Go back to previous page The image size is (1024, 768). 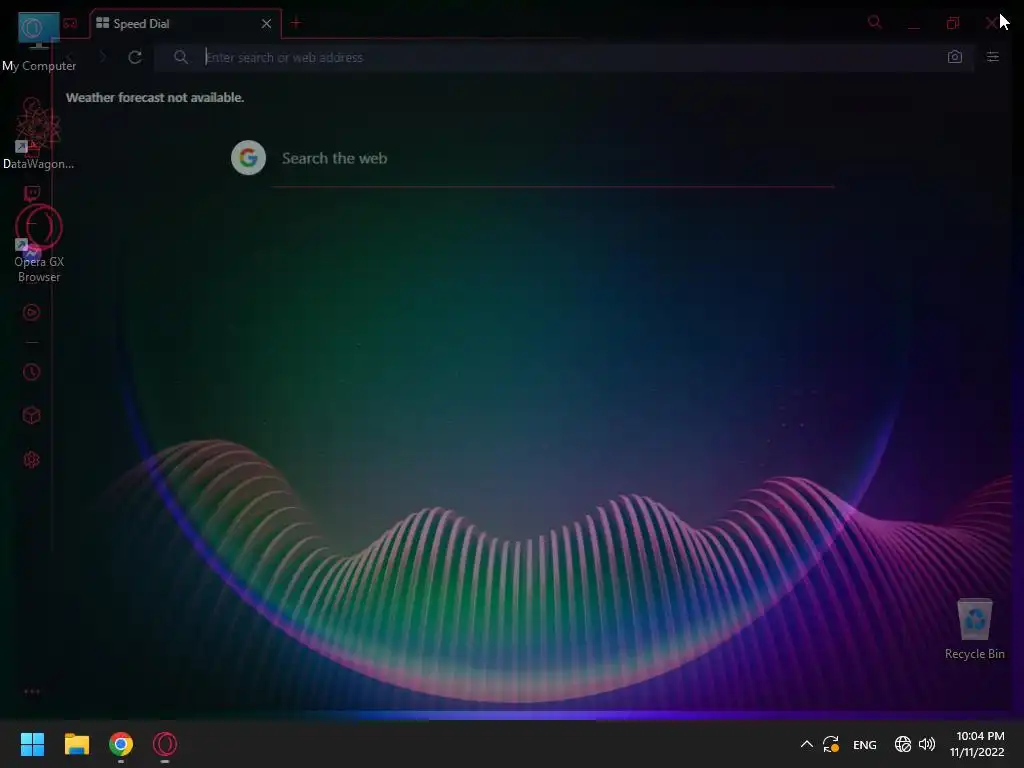point(71,57)
